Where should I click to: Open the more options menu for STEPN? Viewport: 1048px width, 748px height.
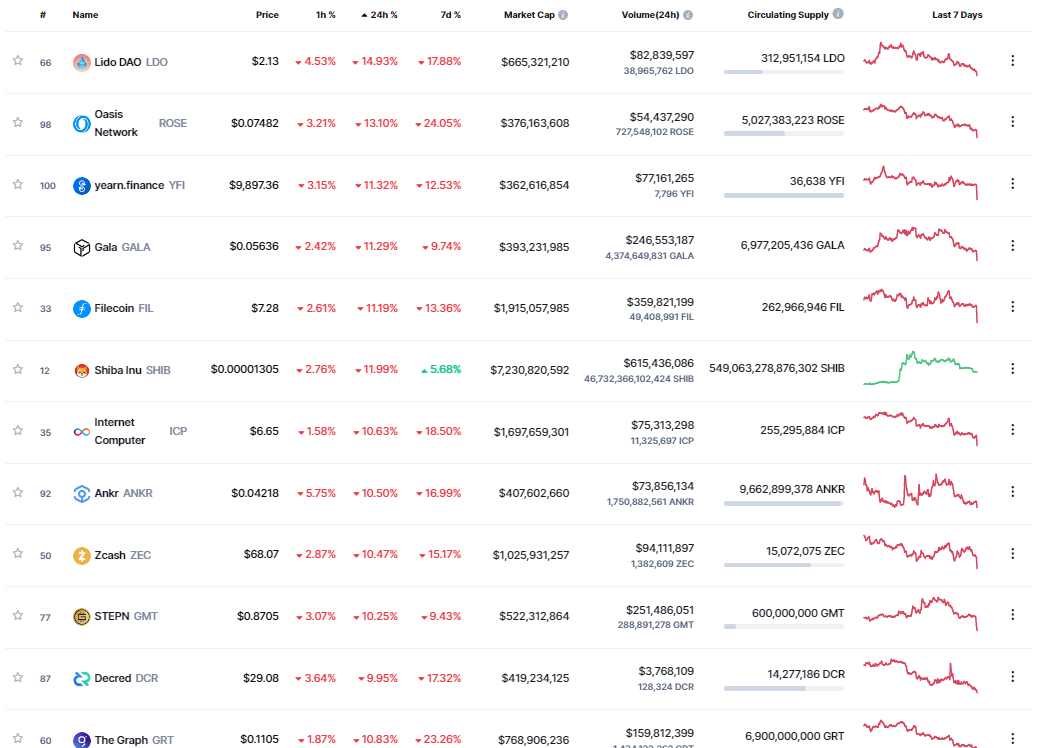[1012, 616]
